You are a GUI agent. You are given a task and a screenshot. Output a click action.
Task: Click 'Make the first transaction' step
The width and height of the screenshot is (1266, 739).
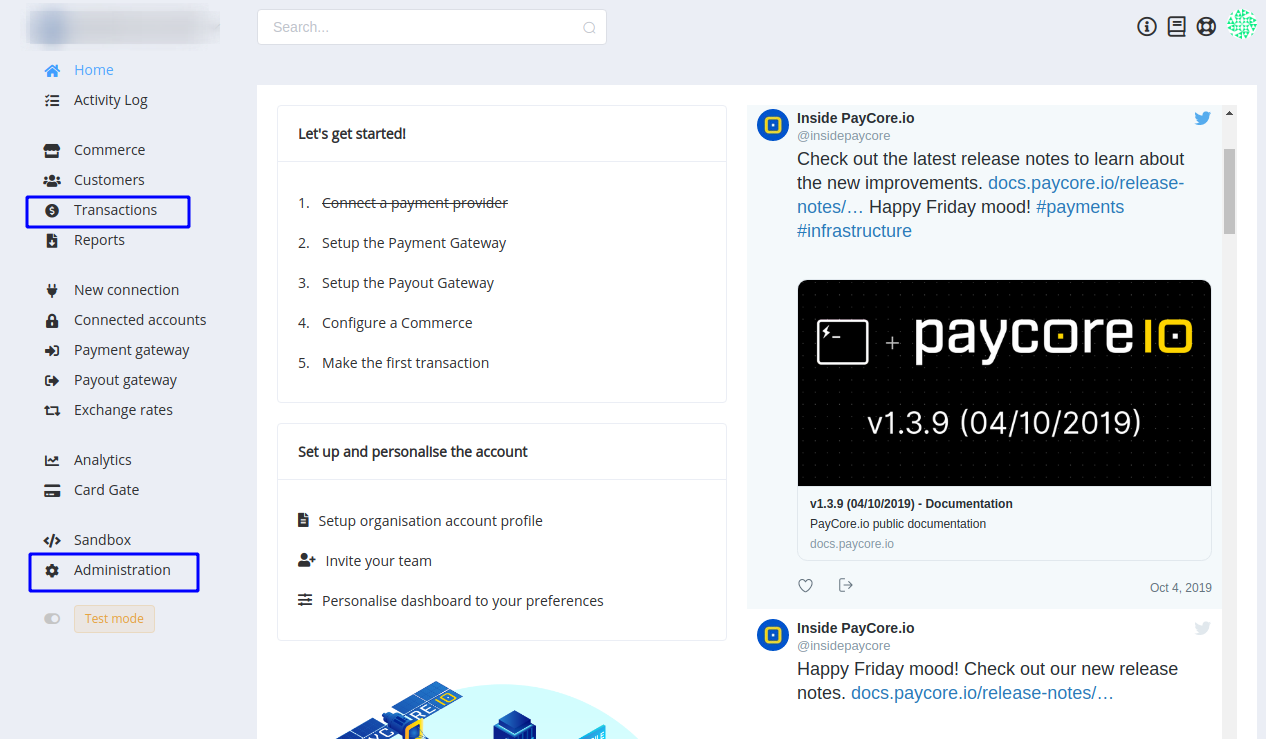point(406,363)
